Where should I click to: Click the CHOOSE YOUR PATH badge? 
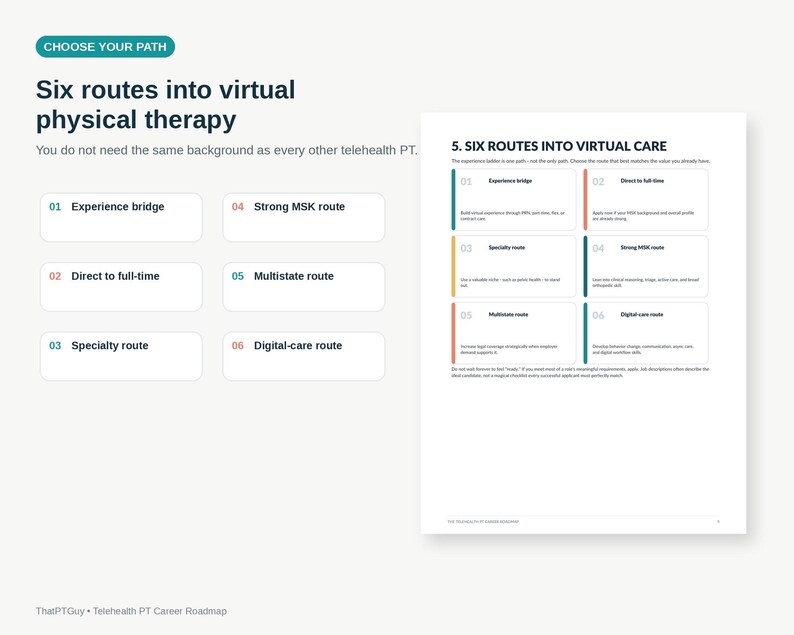(105, 47)
